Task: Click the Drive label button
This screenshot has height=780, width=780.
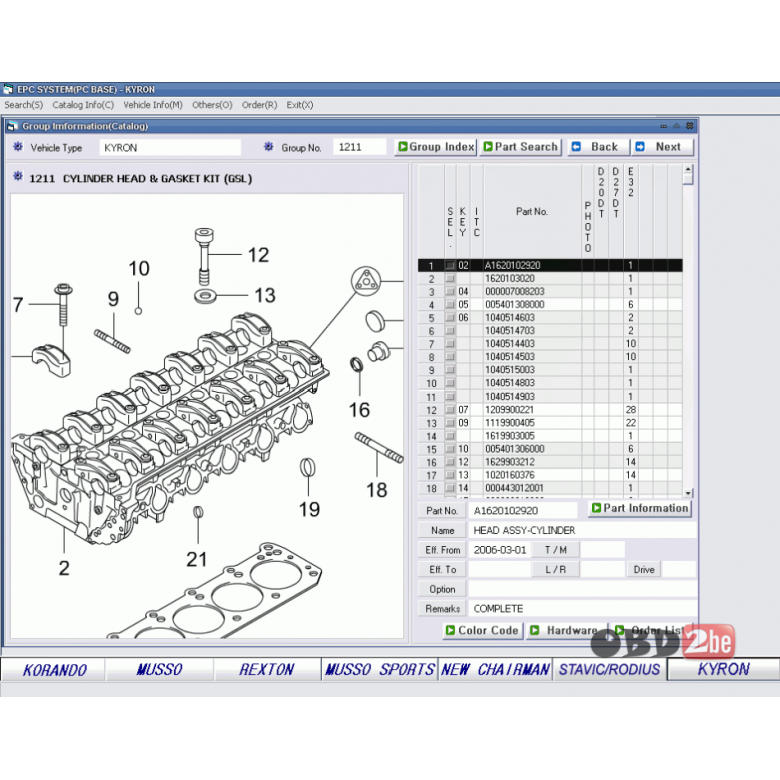Action: [644, 570]
